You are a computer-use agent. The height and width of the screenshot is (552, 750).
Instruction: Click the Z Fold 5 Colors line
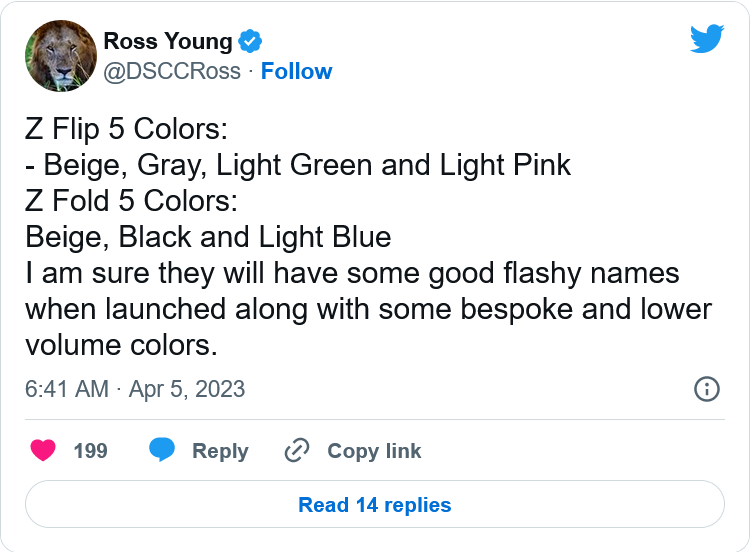132,200
